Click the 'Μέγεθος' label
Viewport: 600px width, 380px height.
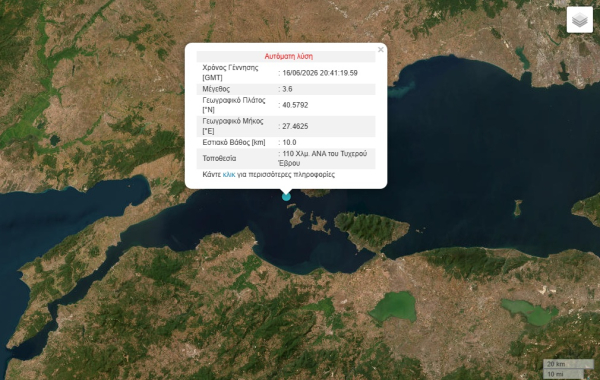(x=216, y=89)
